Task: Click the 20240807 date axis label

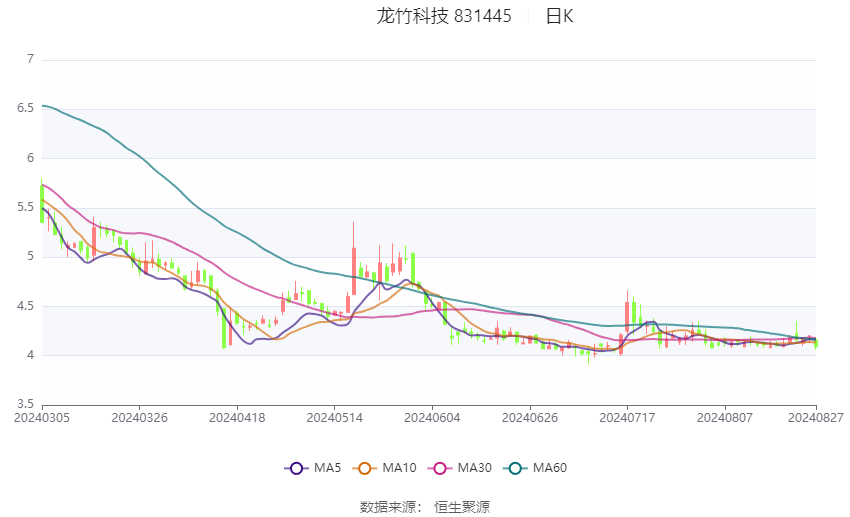Action: point(725,418)
